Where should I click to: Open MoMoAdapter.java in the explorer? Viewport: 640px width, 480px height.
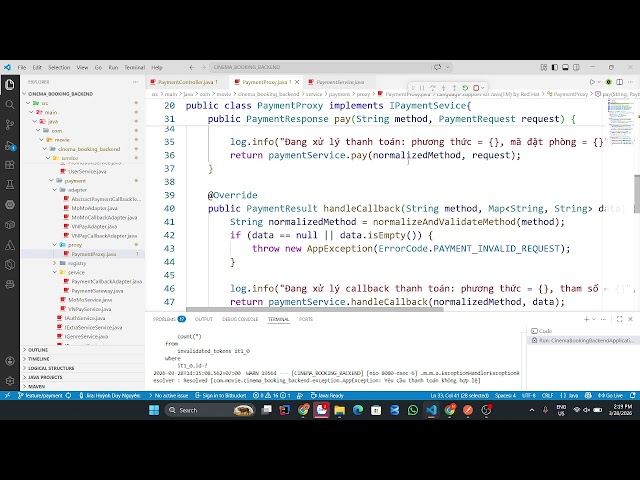[x=94, y=208]
